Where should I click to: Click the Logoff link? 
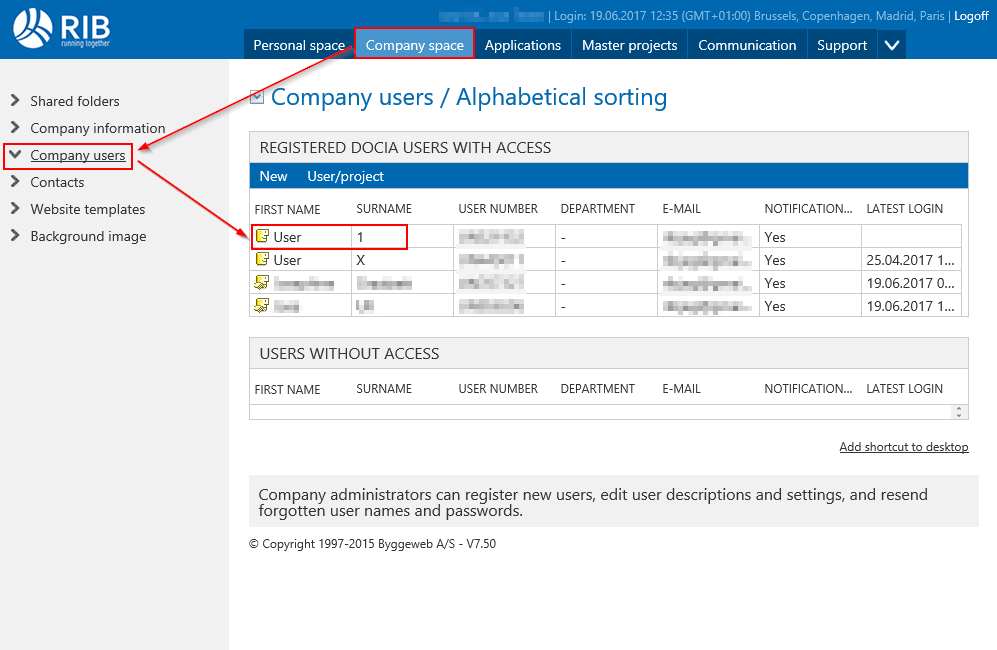[971, 16]
